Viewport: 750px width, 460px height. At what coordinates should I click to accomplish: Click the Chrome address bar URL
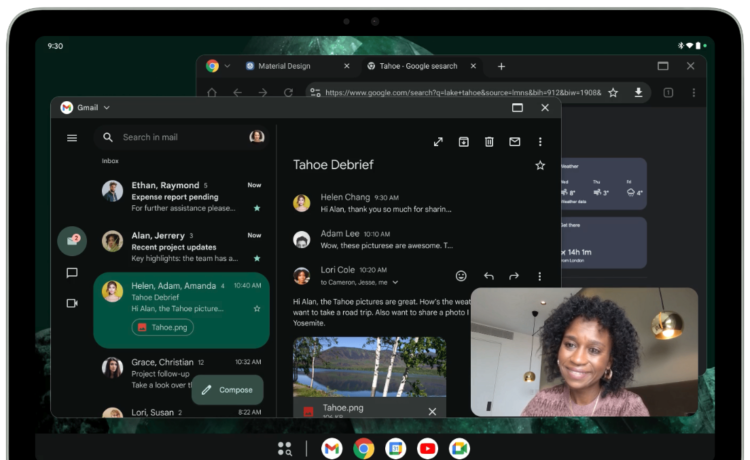point(463,93)
